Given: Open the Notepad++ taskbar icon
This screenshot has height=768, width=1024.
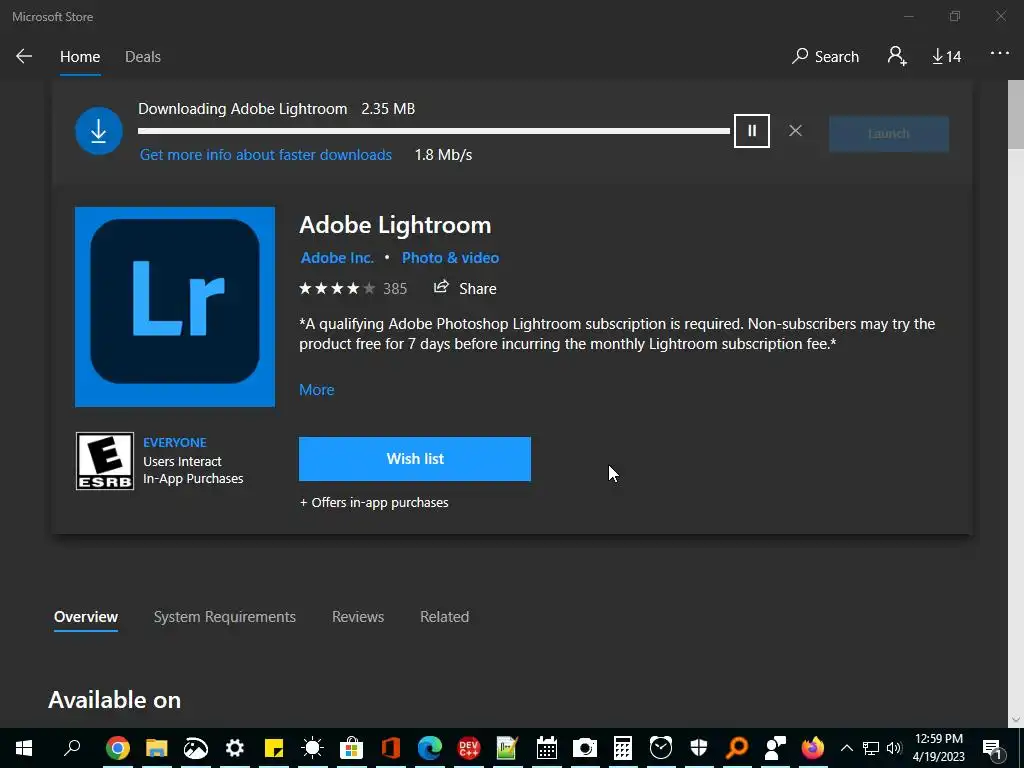Looking at the screenshot, I should coord(507,748).
